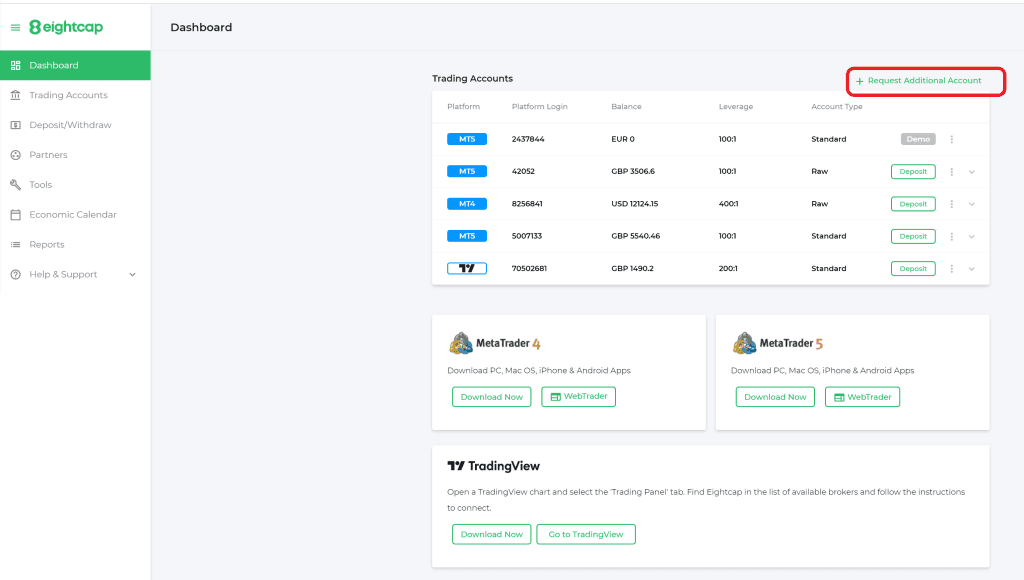Click Deposit for account 70502681

pyautogui.click(x=913, y=268)
